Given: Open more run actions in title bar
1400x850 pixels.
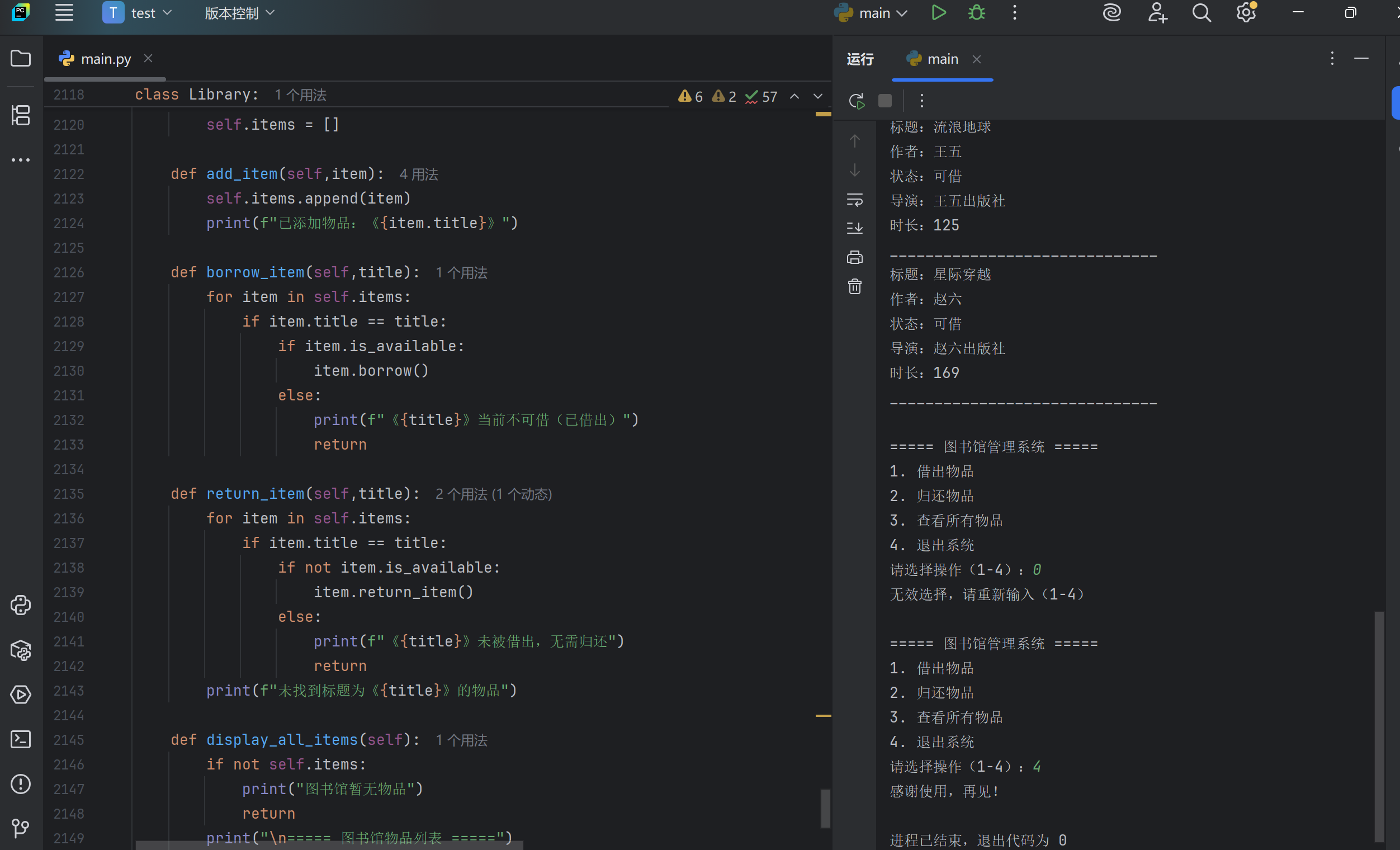Looking at the screenshot, I should point(1015,12).
